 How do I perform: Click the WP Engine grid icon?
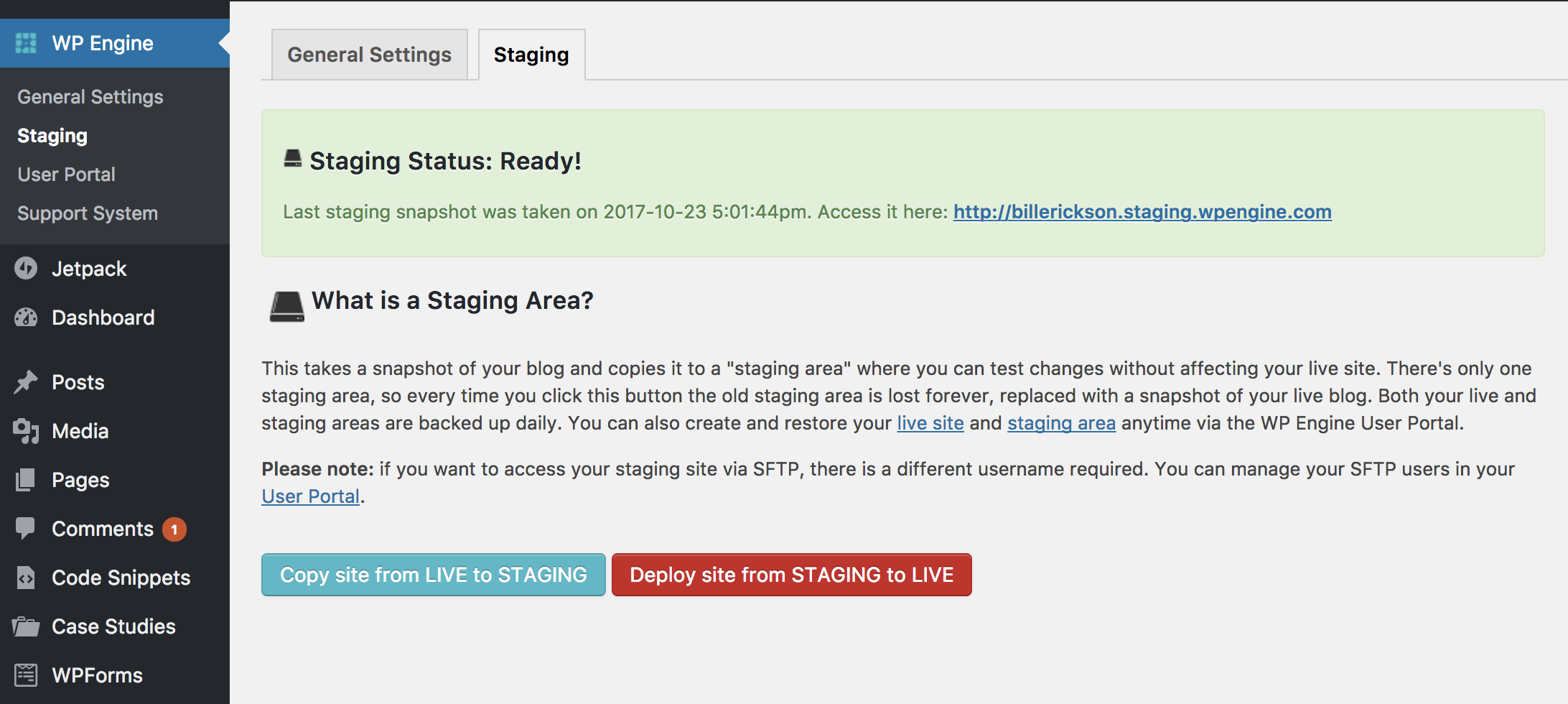(x=26, y=43)
